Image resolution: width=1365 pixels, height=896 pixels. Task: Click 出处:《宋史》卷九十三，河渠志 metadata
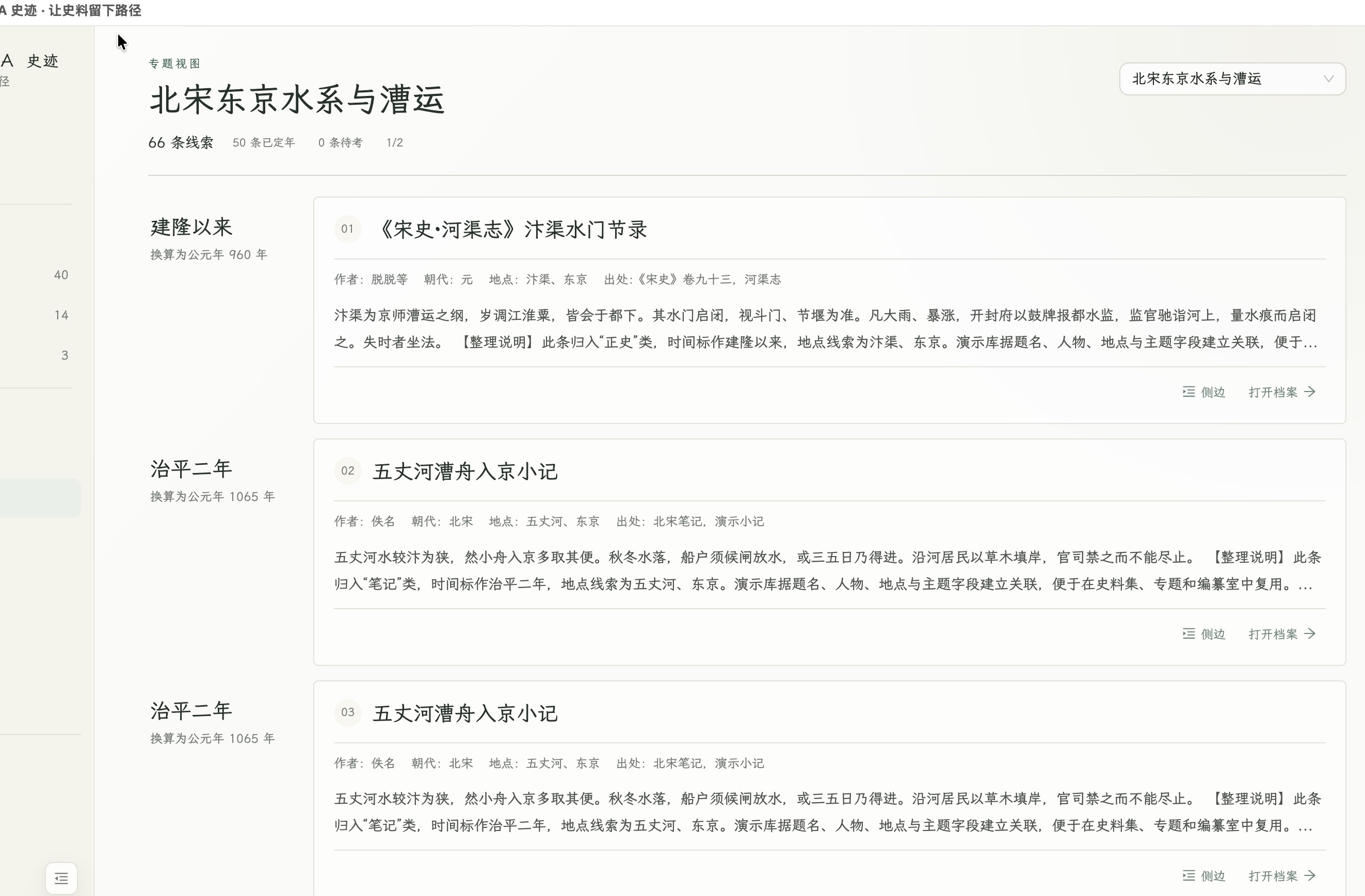pyautogui.click(x=692, y=279)
